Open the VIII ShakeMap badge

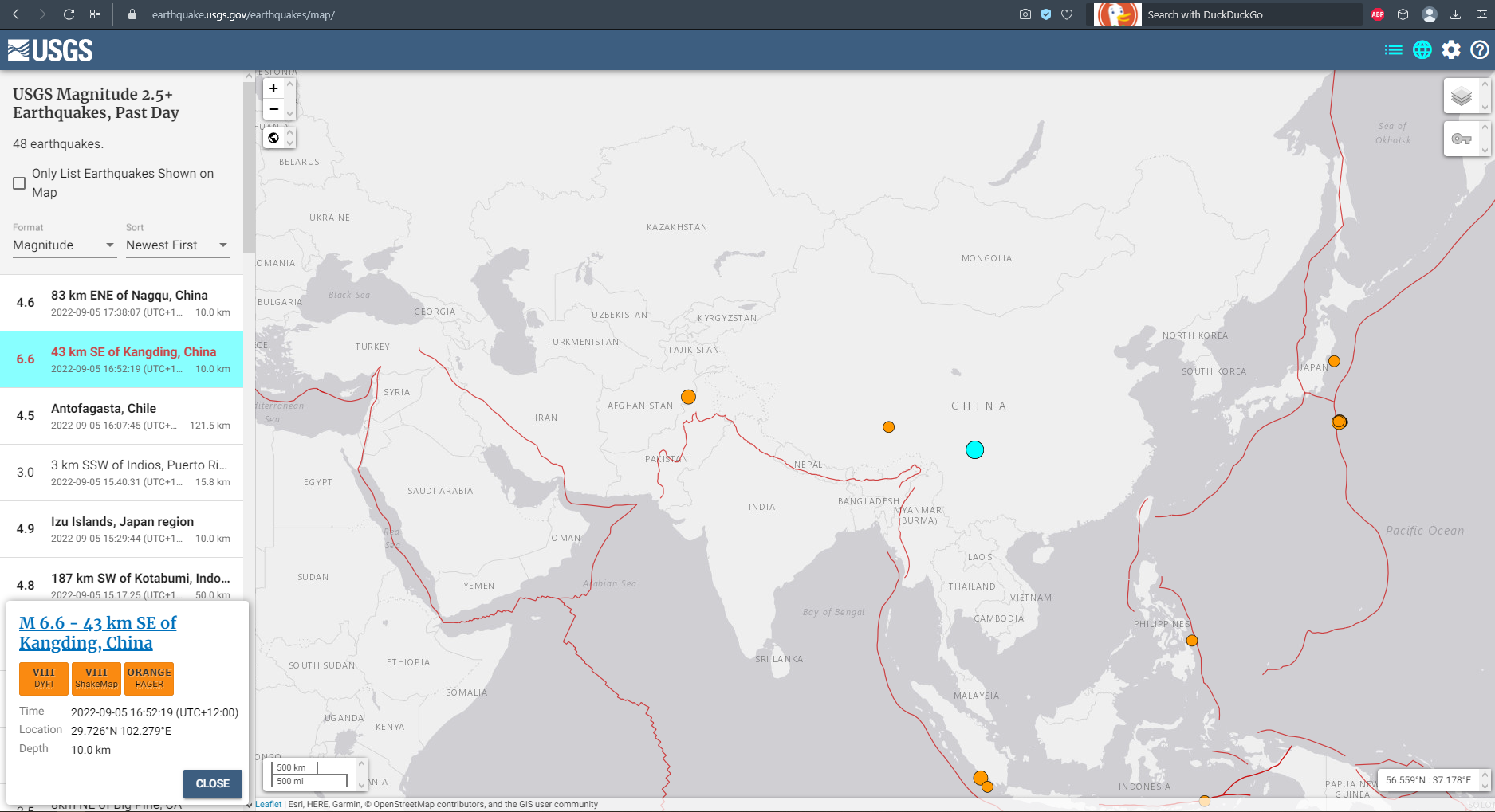(x=96, y=678)
